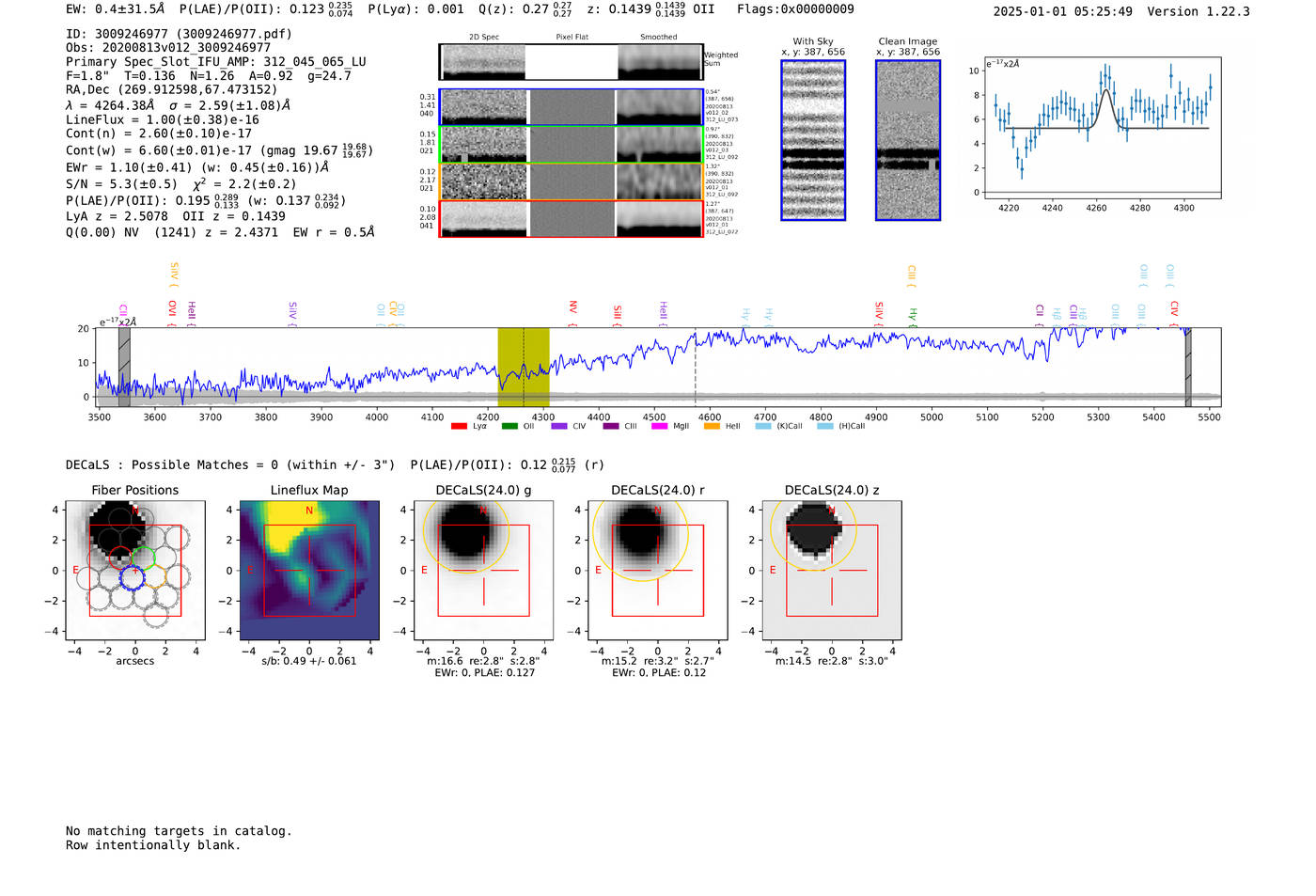Click the red N marker in Lineflux Map
This screenshot has width=1316, height=896.
click(x=309, y=511)
